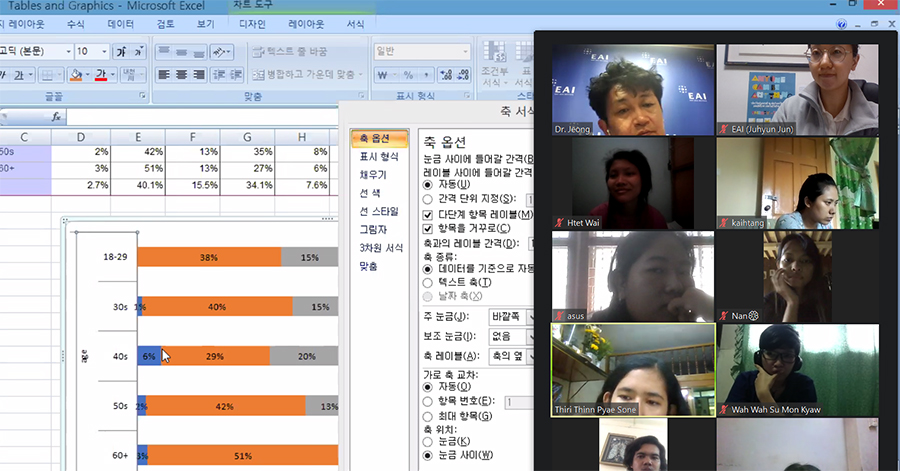Click the comma style icon
Screen dimensions: 900x471
426,75
